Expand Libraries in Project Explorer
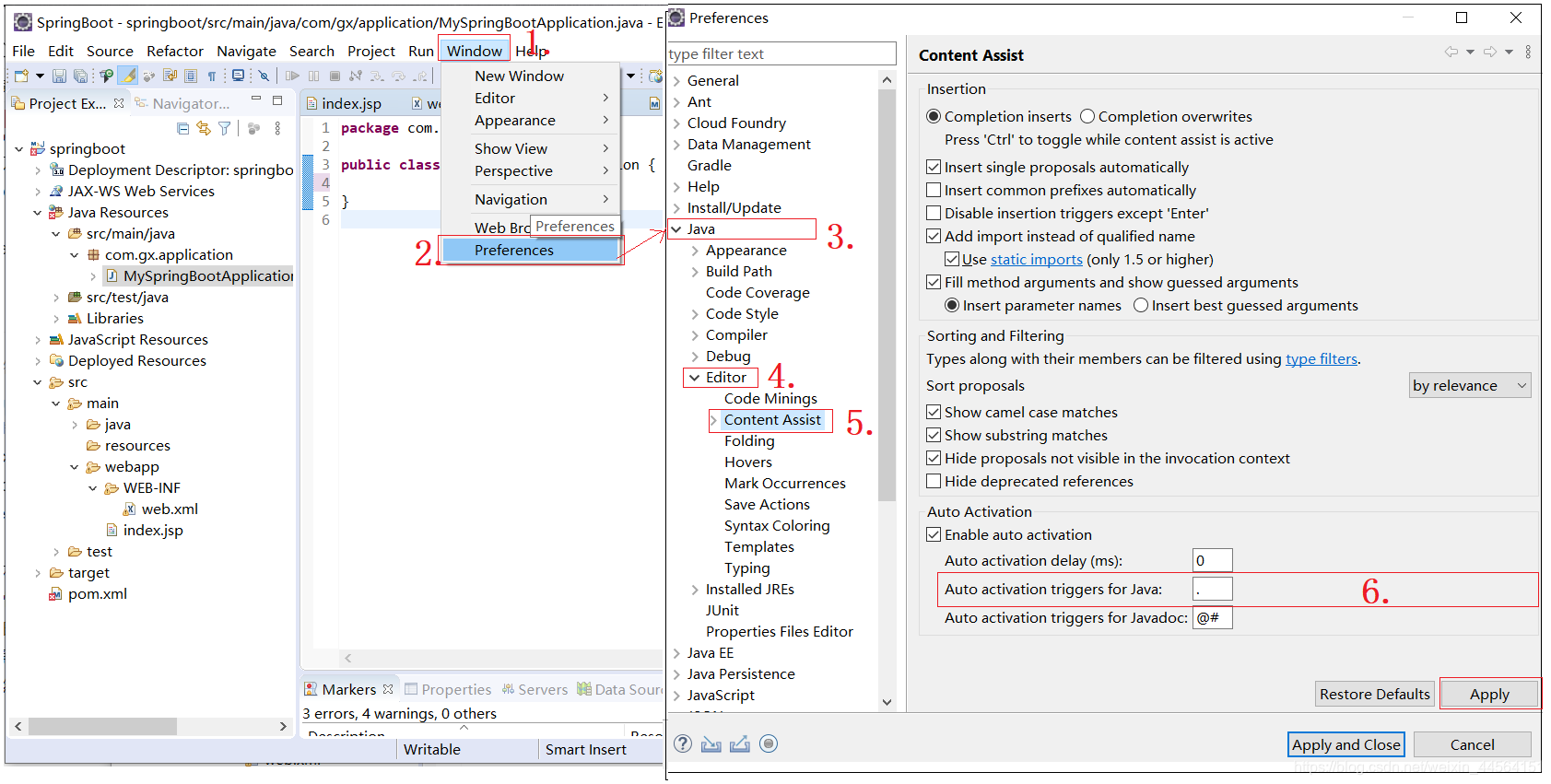The width and height of the screenshot is (1551, 784). [56, 319]
